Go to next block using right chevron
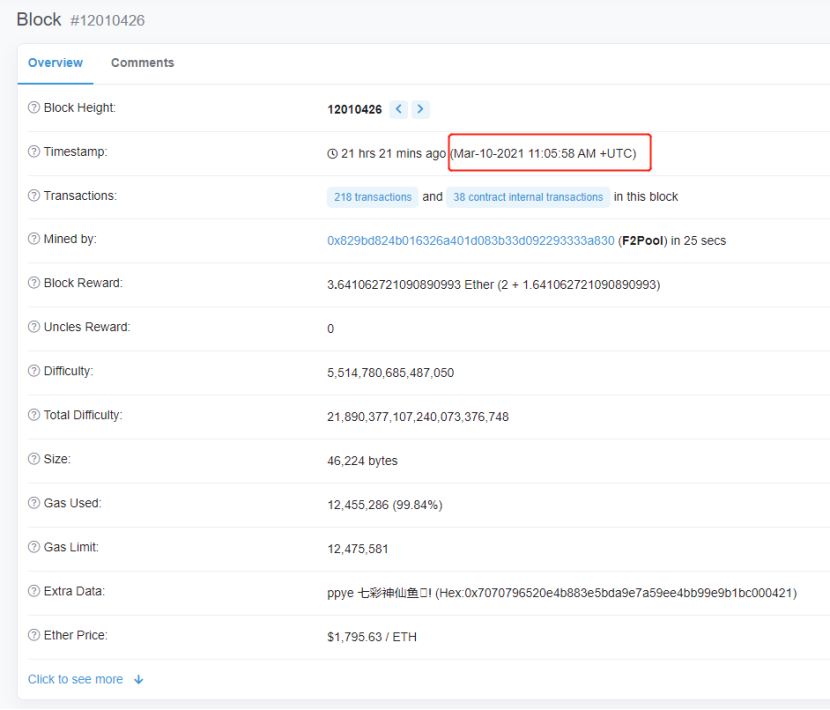The image size is (830, 710). 420,109
